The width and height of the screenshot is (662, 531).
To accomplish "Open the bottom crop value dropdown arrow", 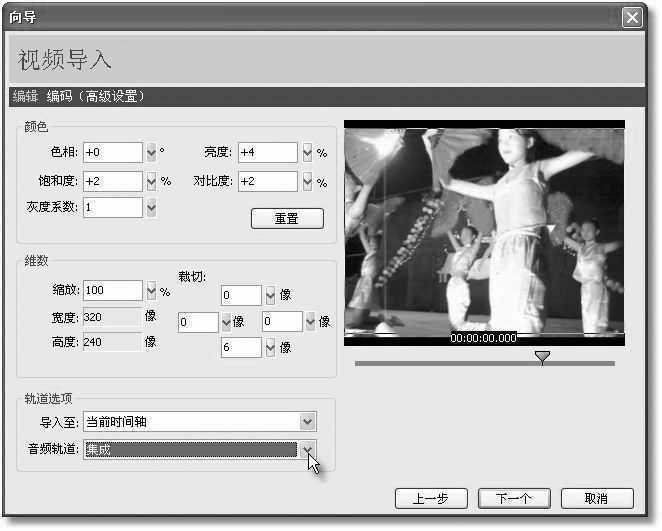I will click(x=270, y=348).
